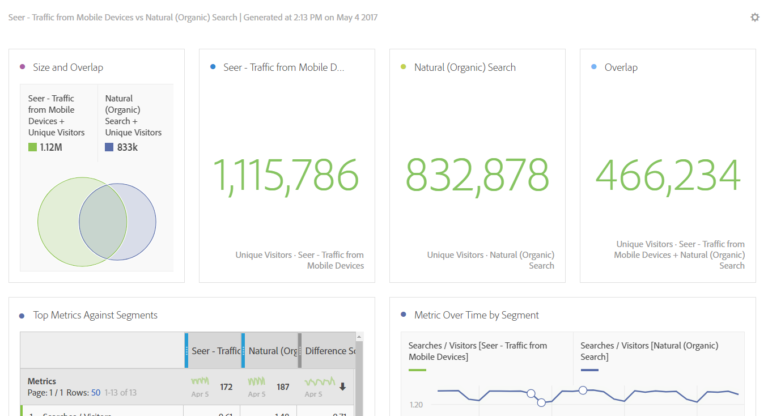Open the panel settings gear icon

(x=755, y=17)
